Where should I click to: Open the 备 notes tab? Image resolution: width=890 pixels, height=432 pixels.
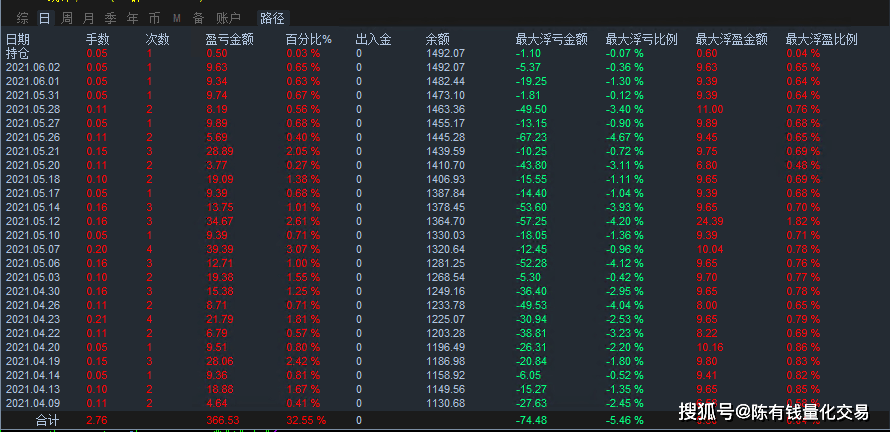(x=198, y=18)
